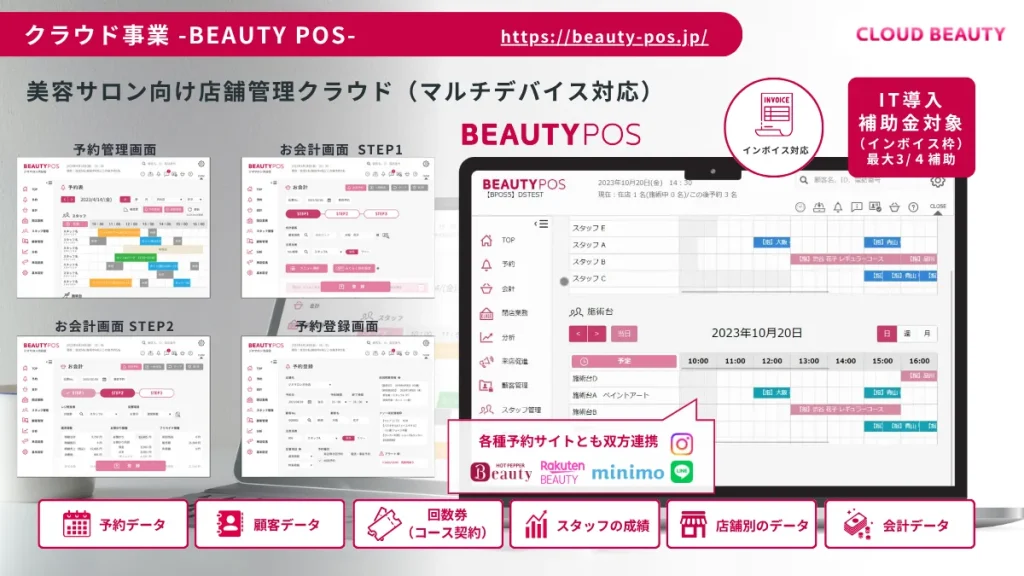Click the green LINE icon

(x=681, y=472)
